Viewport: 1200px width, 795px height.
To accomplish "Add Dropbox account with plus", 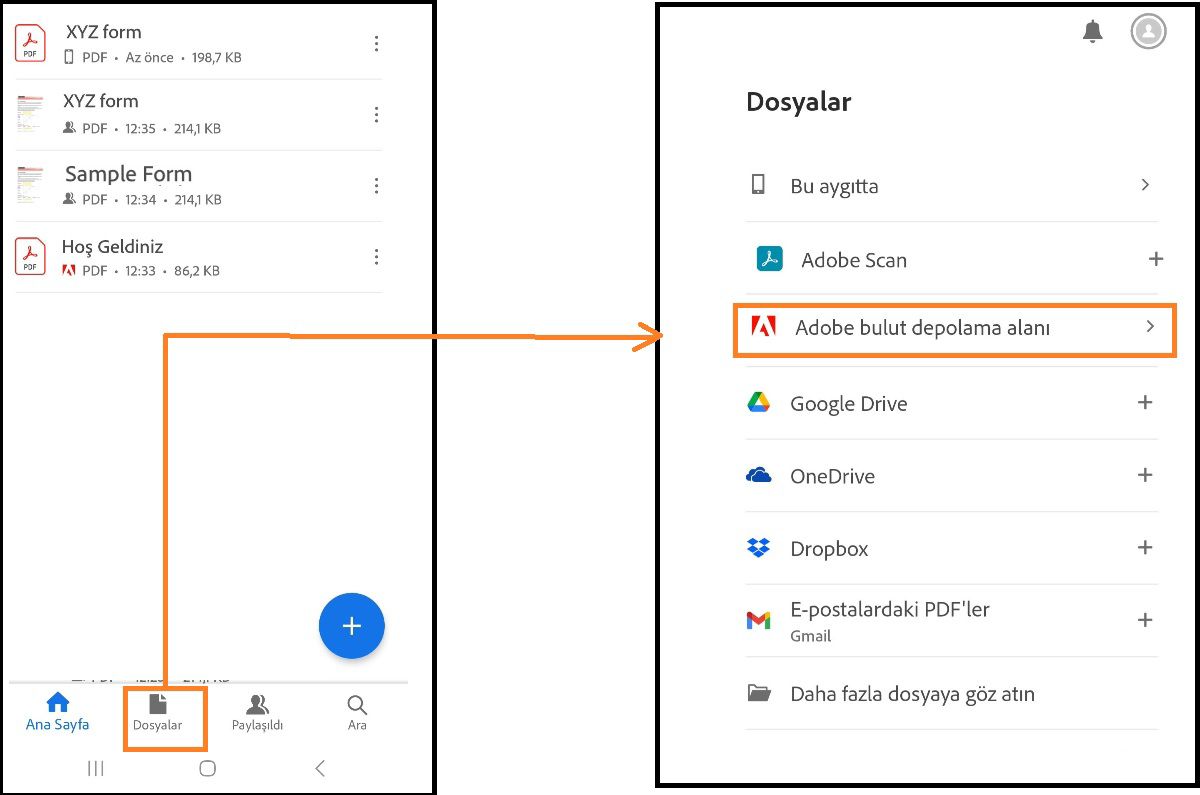I will coord(1145,547).
